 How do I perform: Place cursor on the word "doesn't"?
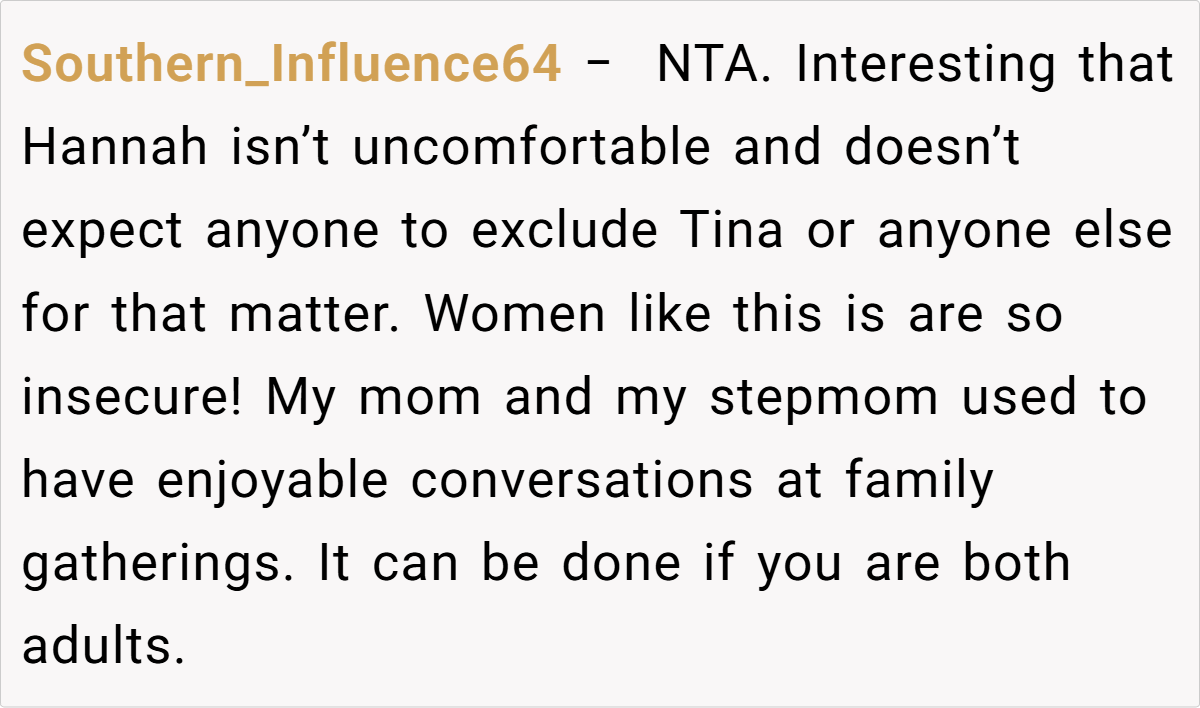pos(932,148)
